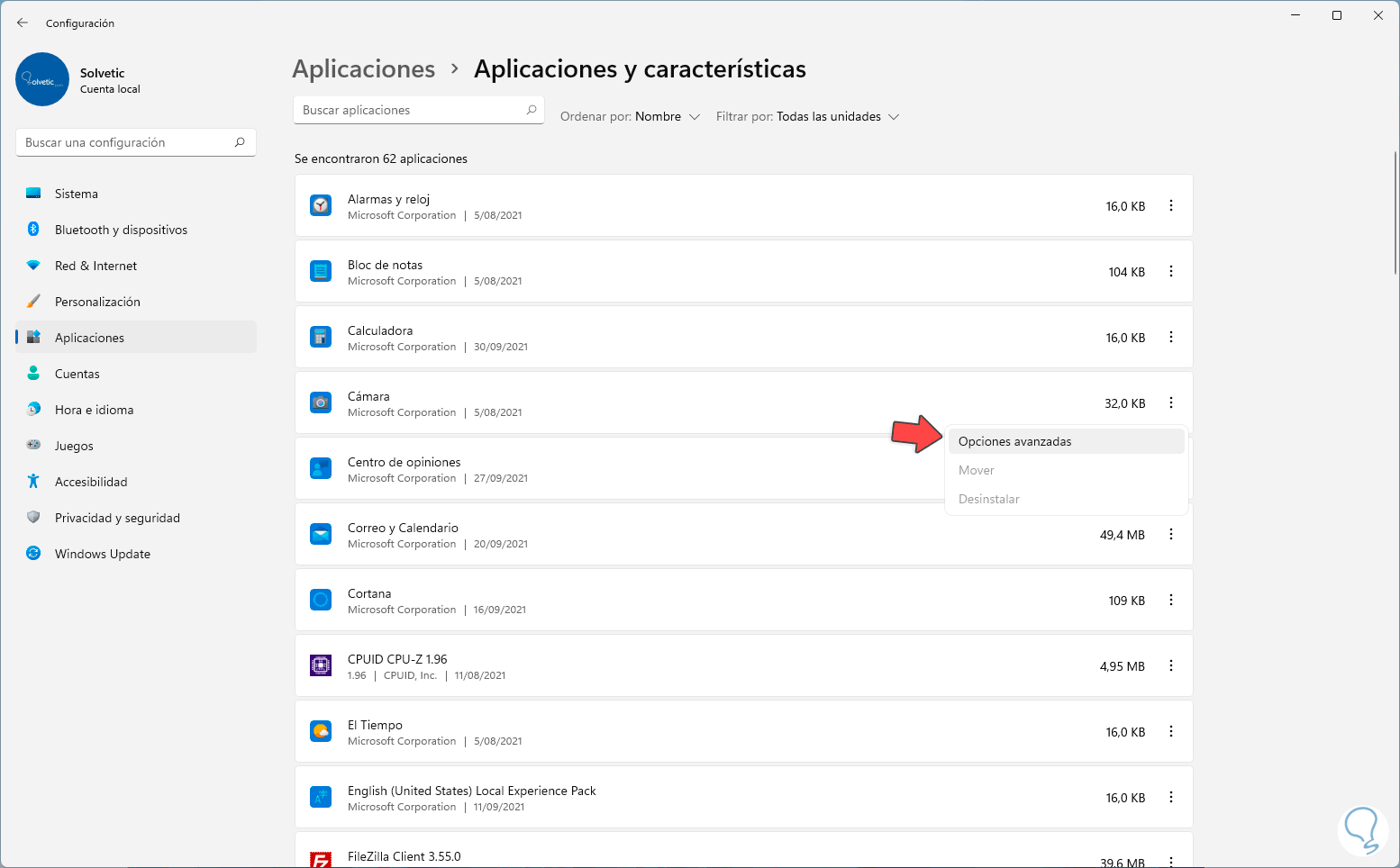The height and width of the screenshot is (868, 1400).
Task: Click the Cortana app icon
Action: coord(321,600)
